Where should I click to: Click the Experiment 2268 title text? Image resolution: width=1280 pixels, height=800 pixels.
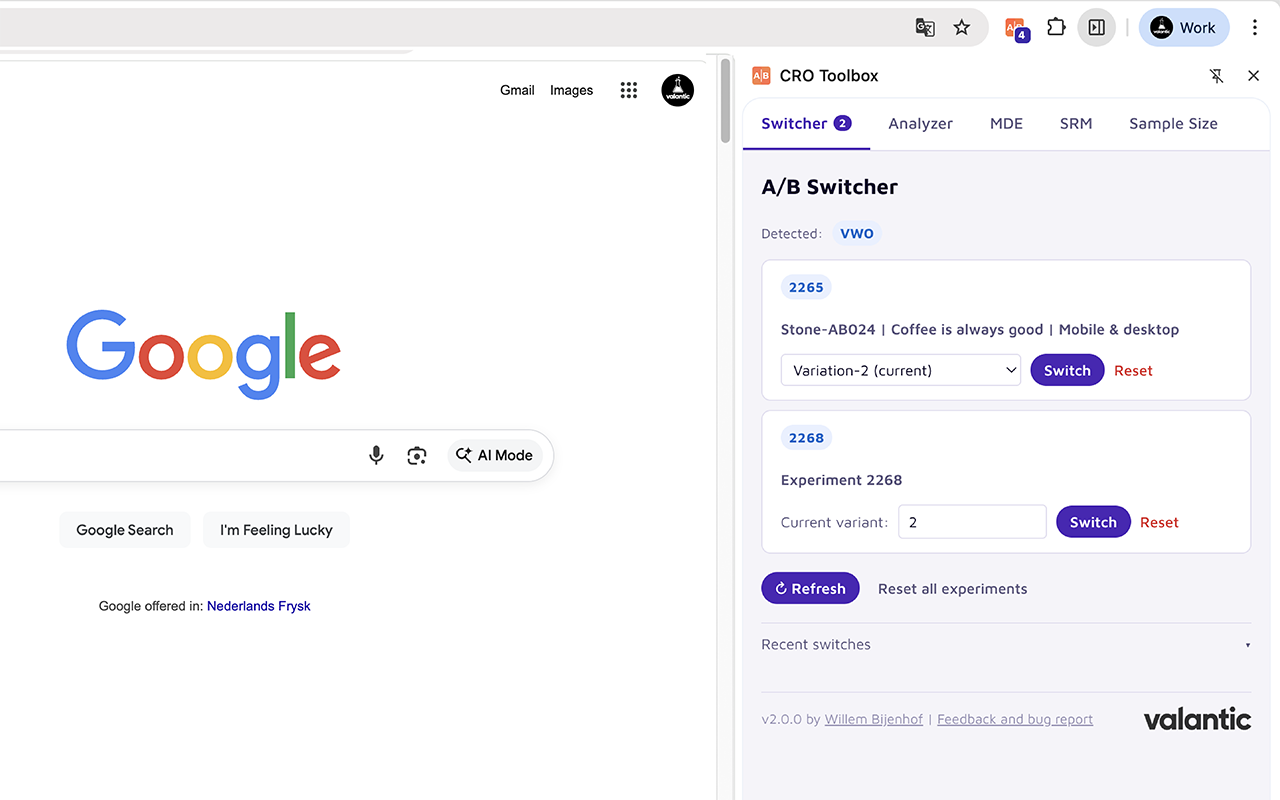pyautogui.click(x=841, y=480)
